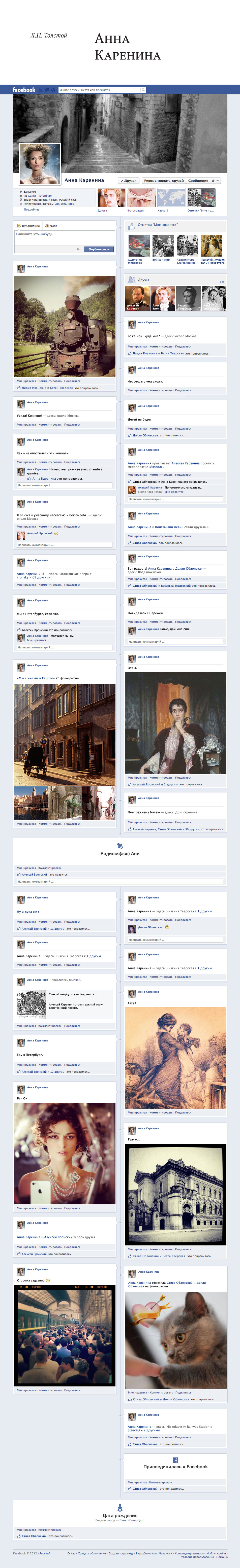Open Гуляю building photo
This screenshot has width=240, height=1568.
(x=175, y=1195)
